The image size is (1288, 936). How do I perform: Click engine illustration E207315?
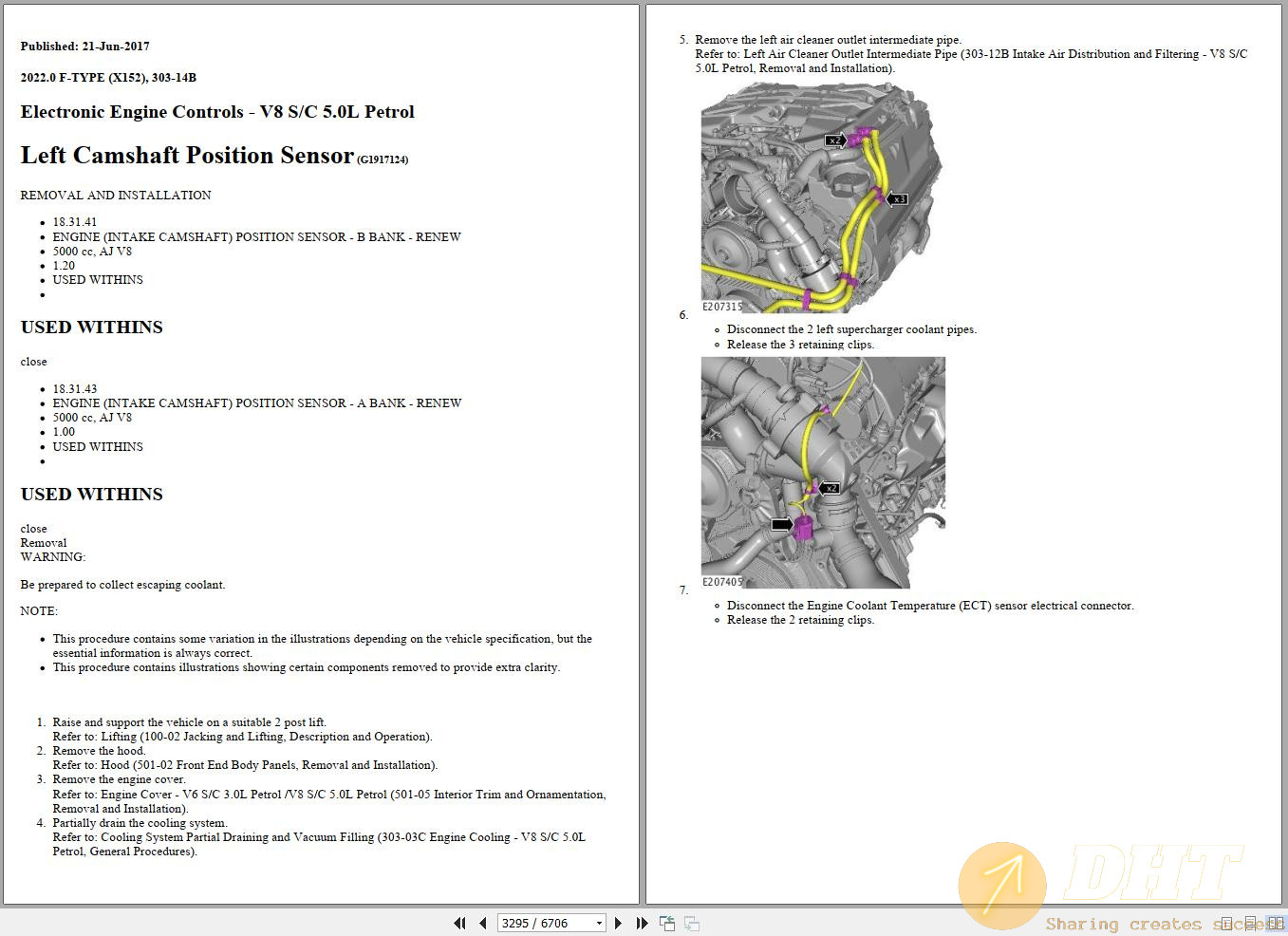point(822,197)
